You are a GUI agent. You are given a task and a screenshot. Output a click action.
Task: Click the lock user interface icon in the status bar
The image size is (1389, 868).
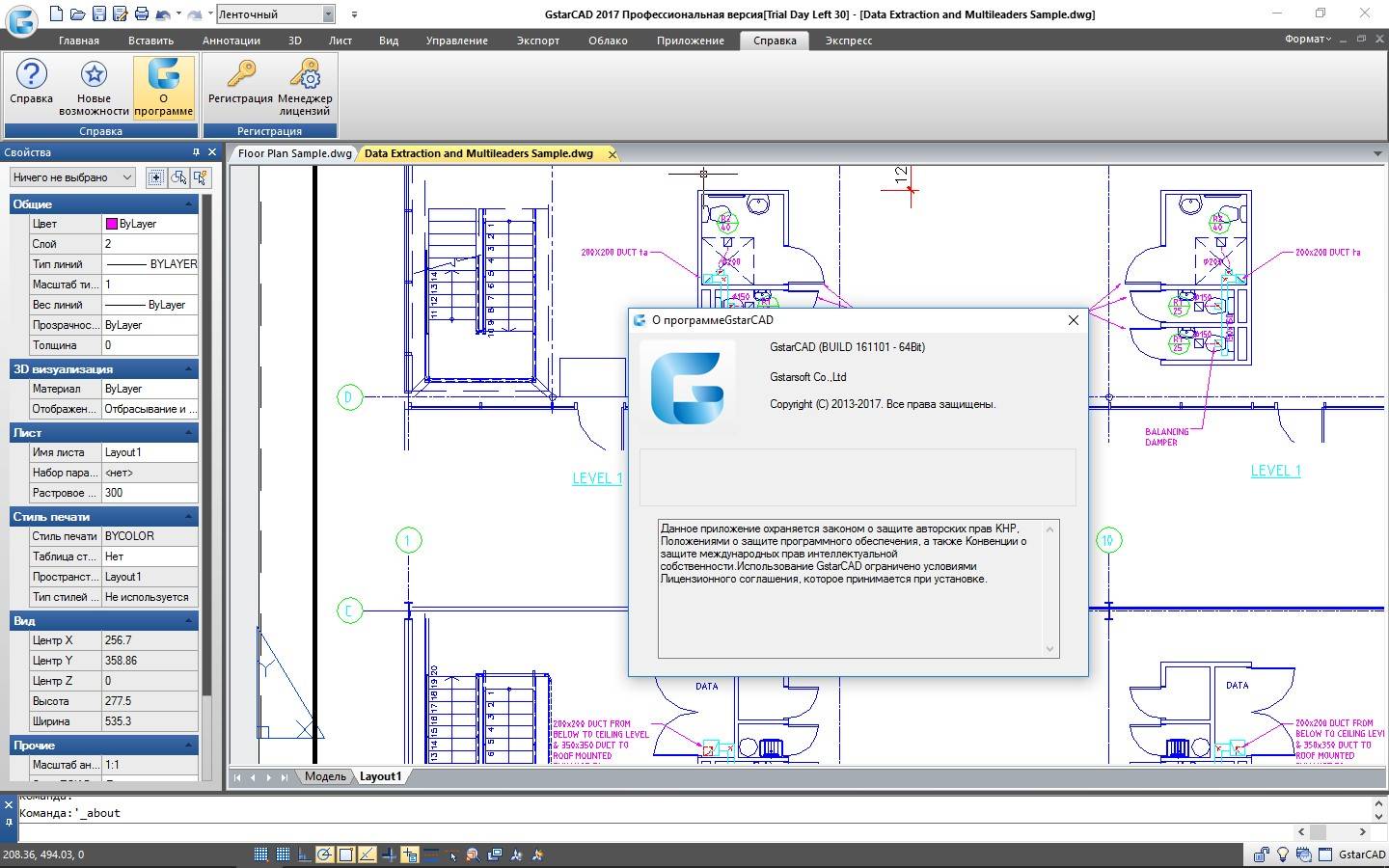click(x=1261, y=854)
